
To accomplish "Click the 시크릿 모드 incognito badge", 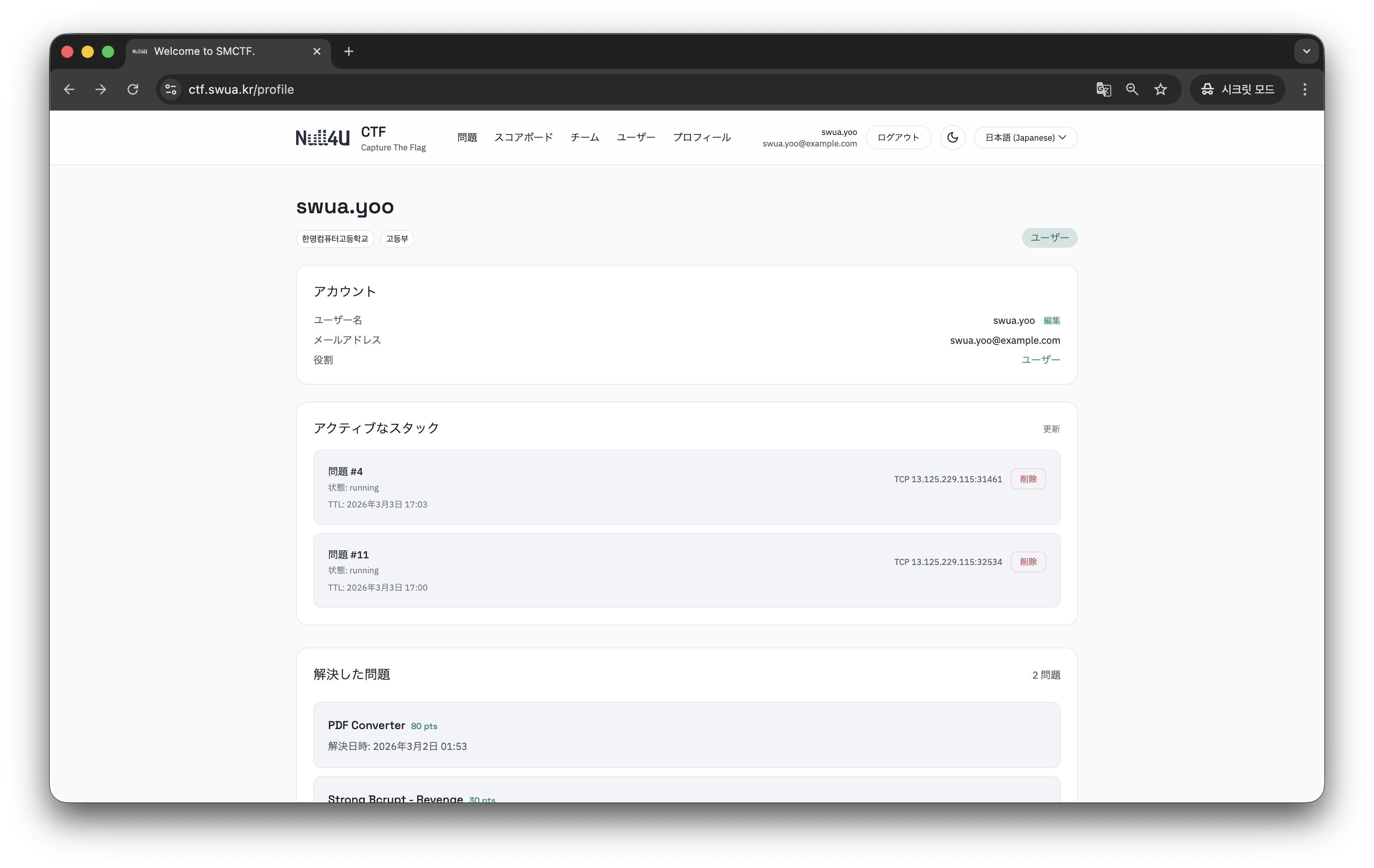I will (x=1237, y=89).
